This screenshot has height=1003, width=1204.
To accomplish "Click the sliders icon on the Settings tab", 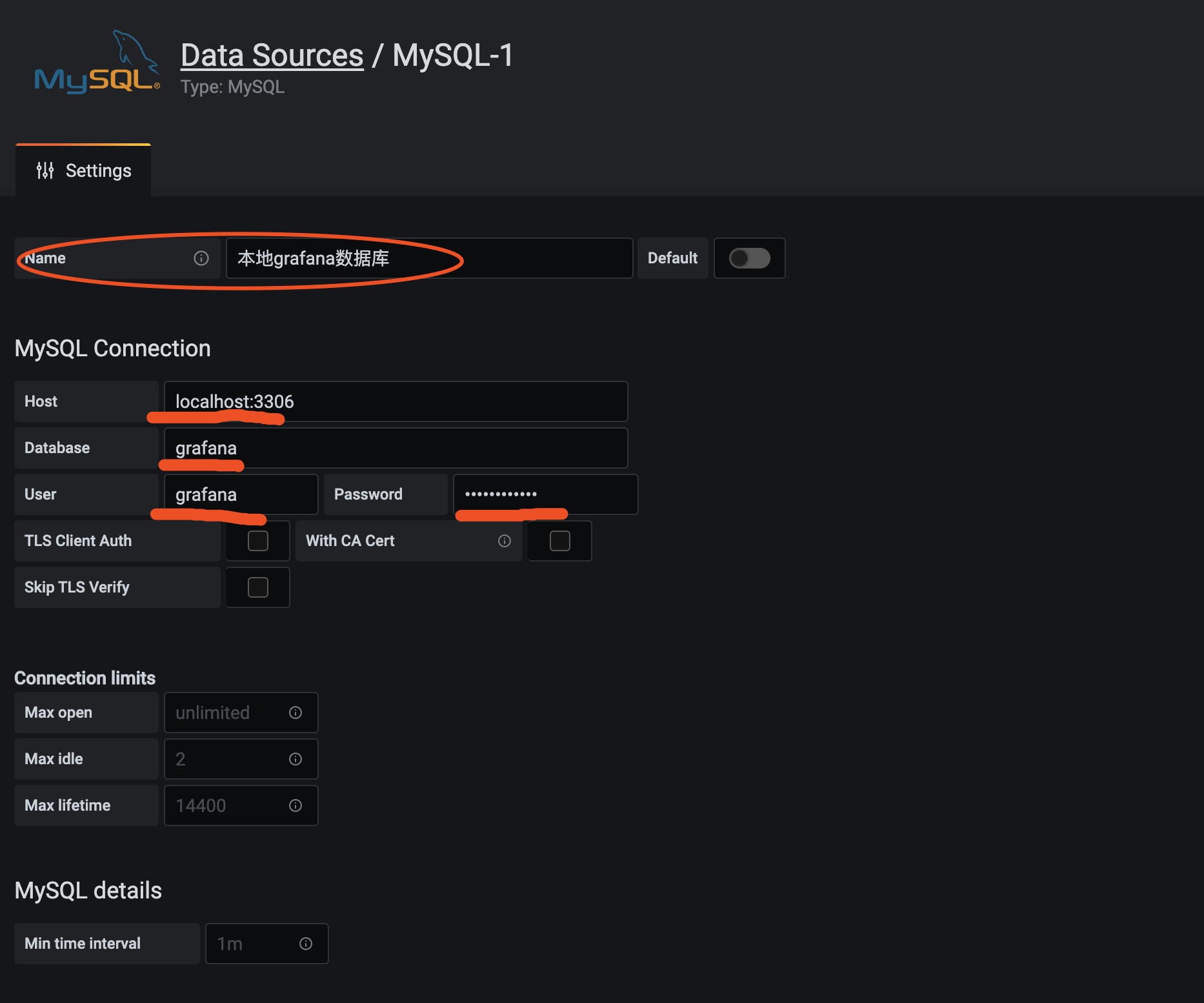I will (45, 170).
